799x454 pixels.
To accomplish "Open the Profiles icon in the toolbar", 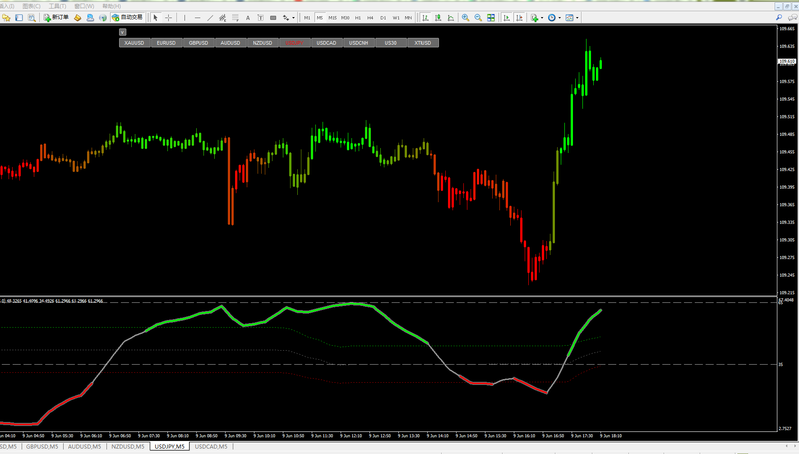I will click(19, 18).
